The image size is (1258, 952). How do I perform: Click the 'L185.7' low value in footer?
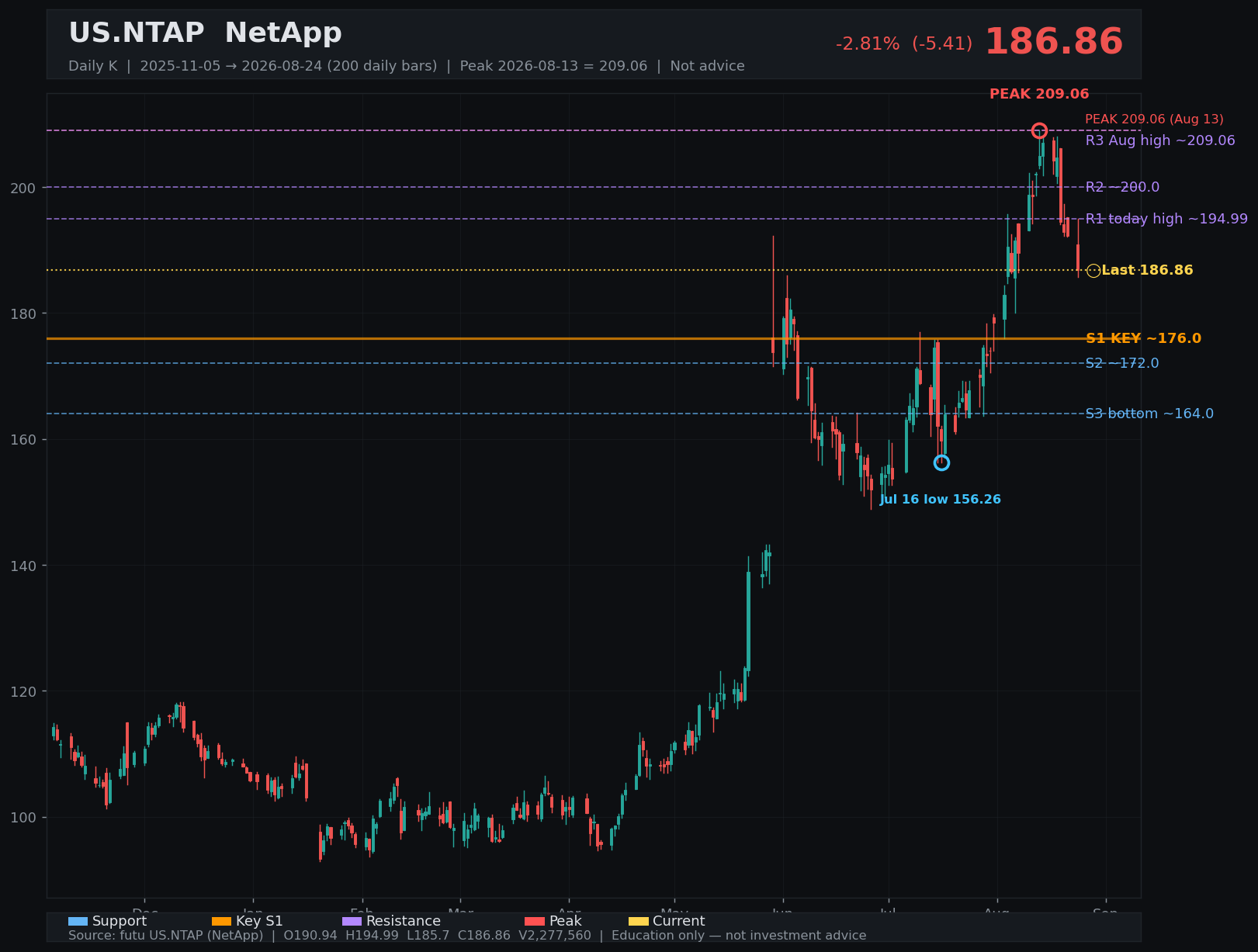428,936
